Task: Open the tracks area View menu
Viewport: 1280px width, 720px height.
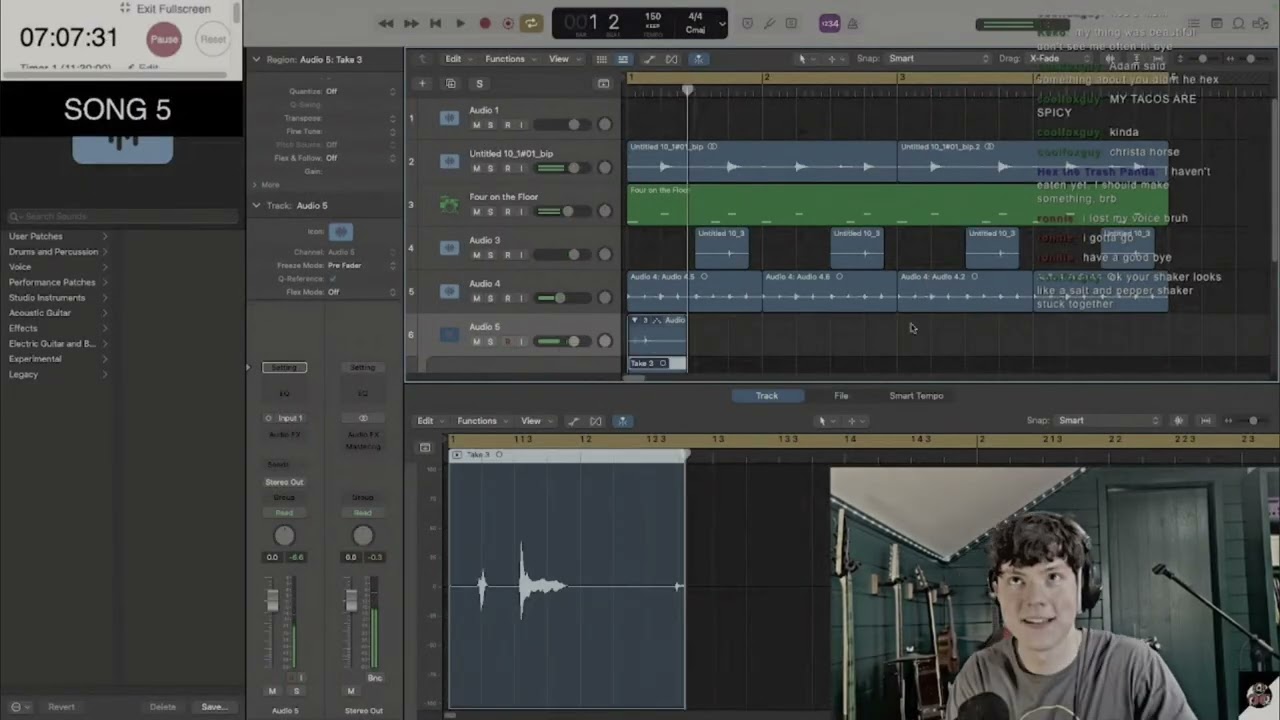Action: (x=562, y=59)
